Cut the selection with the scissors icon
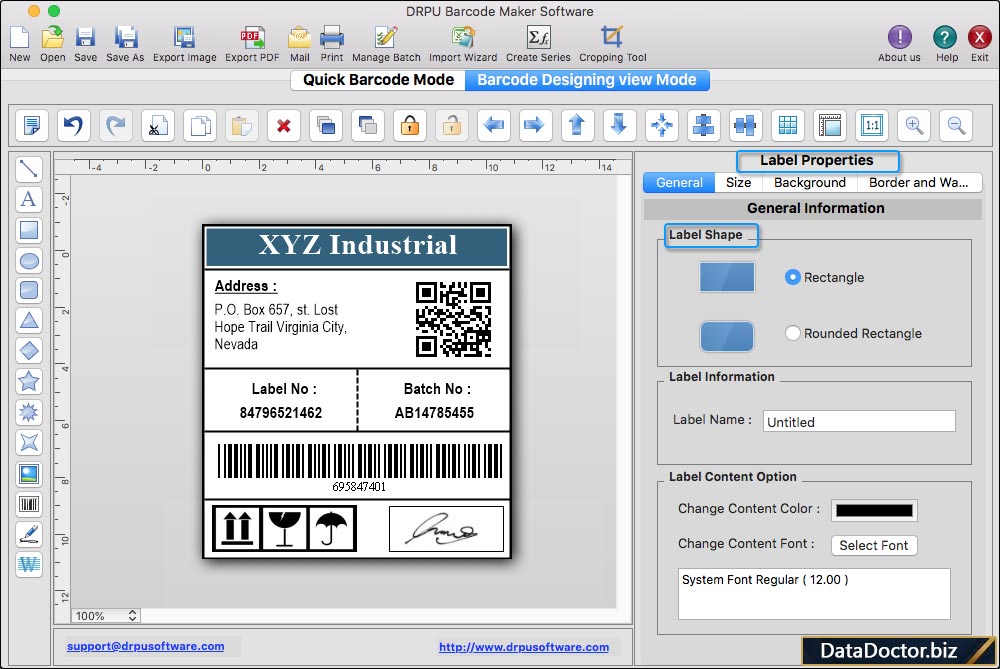 [x=158, y=125]
